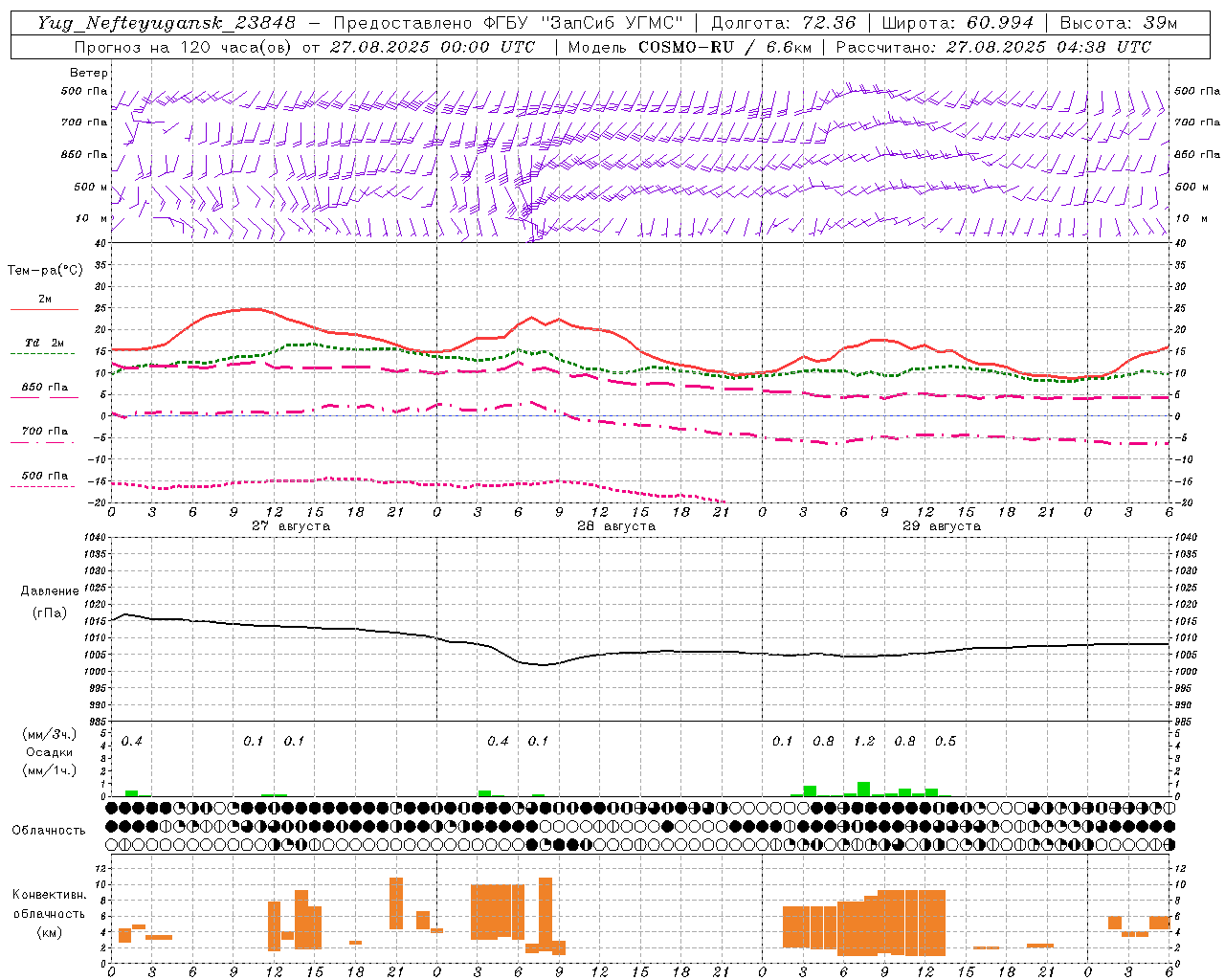Click the Td 2м dew point legend entry

45,343
